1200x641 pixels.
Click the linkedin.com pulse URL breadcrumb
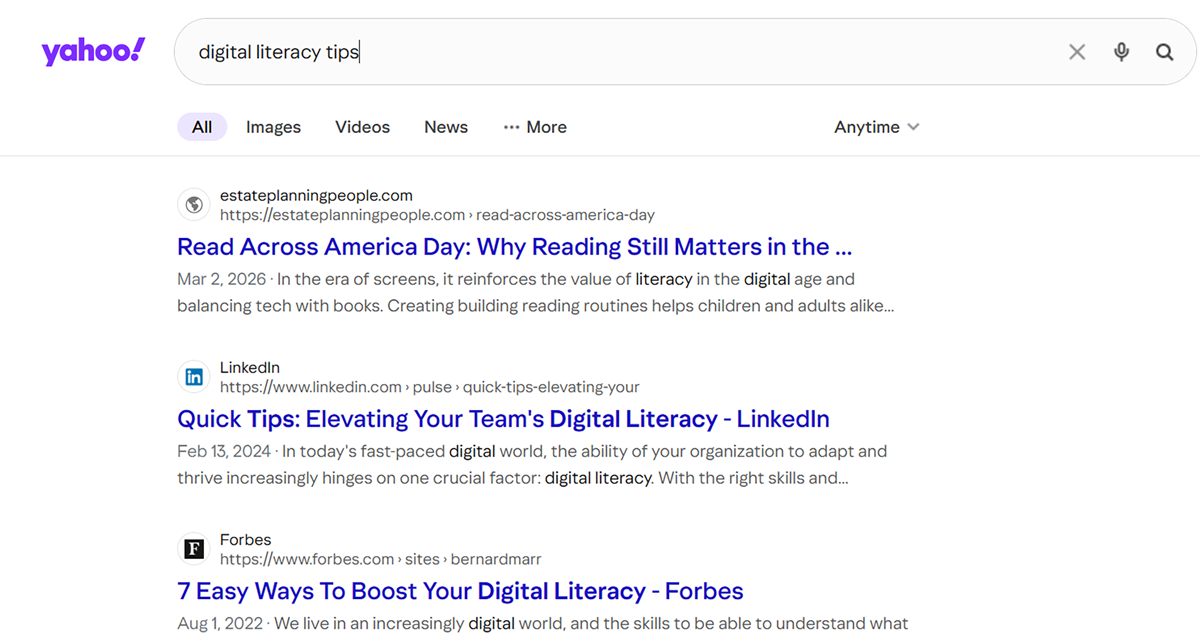click(x=430, y=387)
